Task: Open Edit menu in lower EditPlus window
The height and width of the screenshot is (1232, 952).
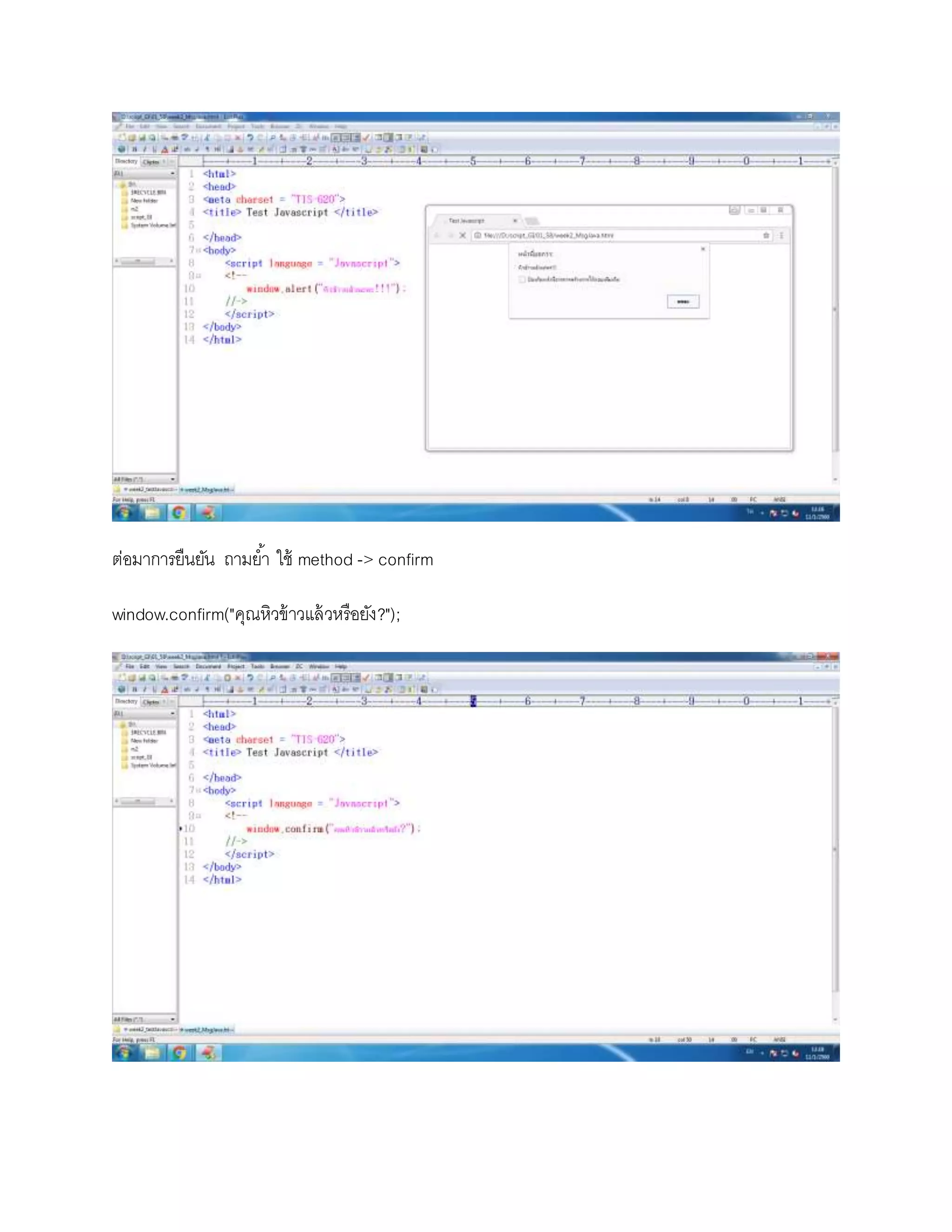Action: pos(144,666)
